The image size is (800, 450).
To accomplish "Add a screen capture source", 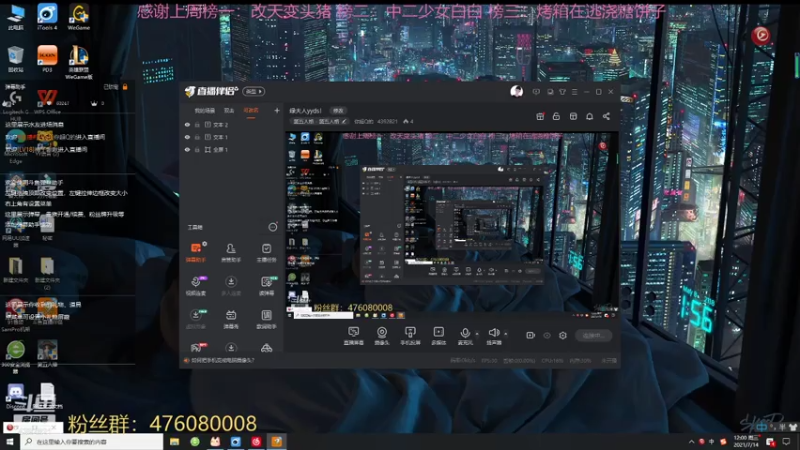I will pyautogui.click(x=354, y=336).
